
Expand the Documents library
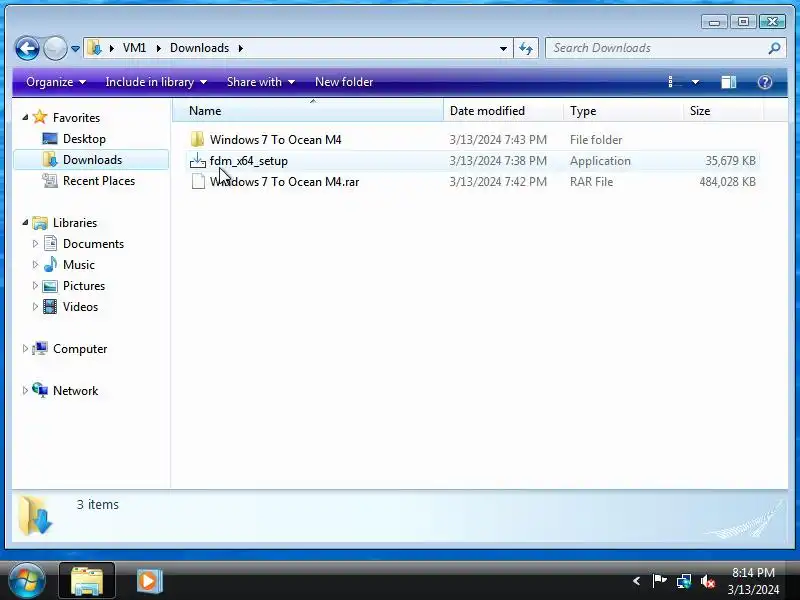coord(35,243)
